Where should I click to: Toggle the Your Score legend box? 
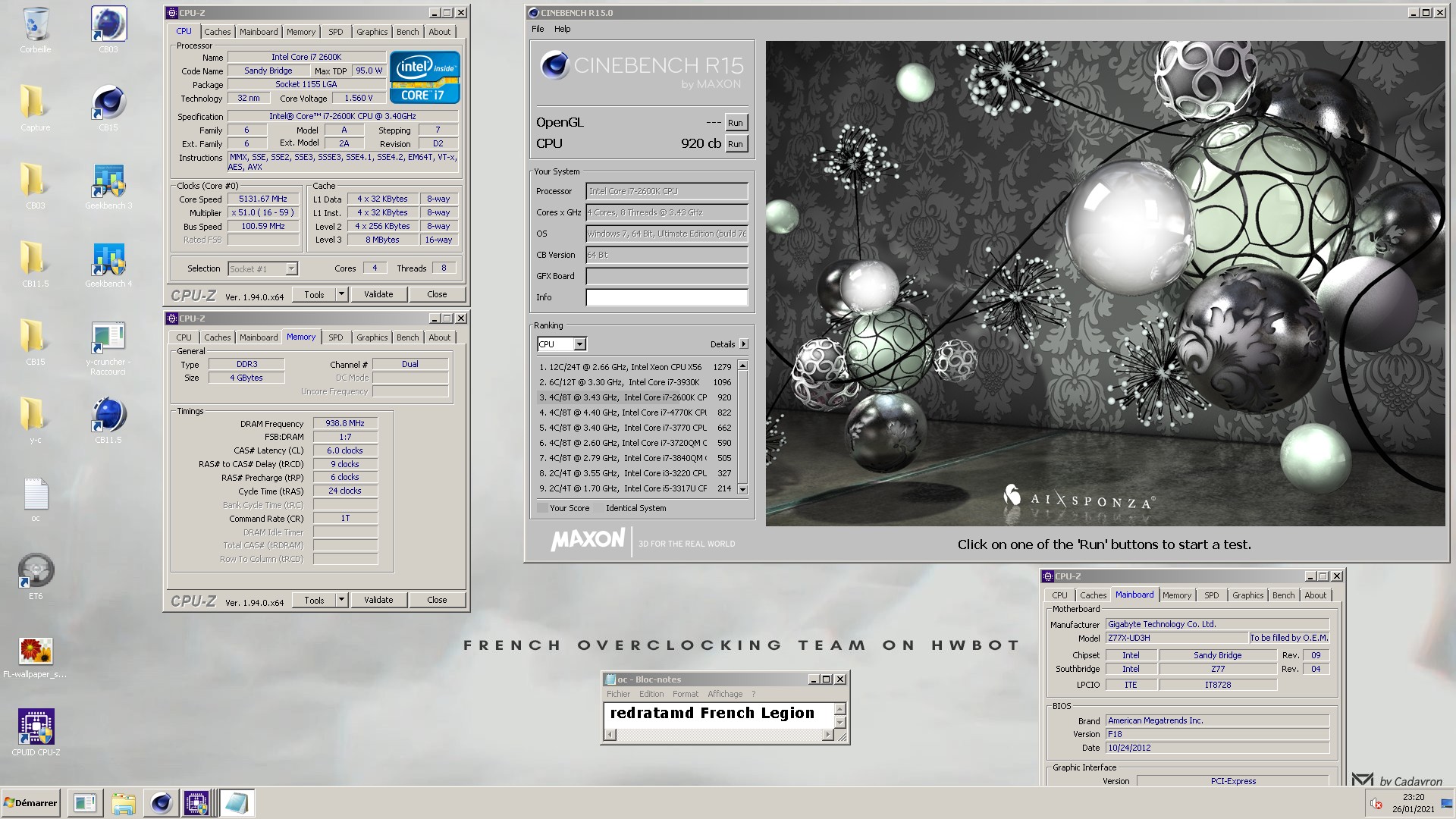click(542, 508)
